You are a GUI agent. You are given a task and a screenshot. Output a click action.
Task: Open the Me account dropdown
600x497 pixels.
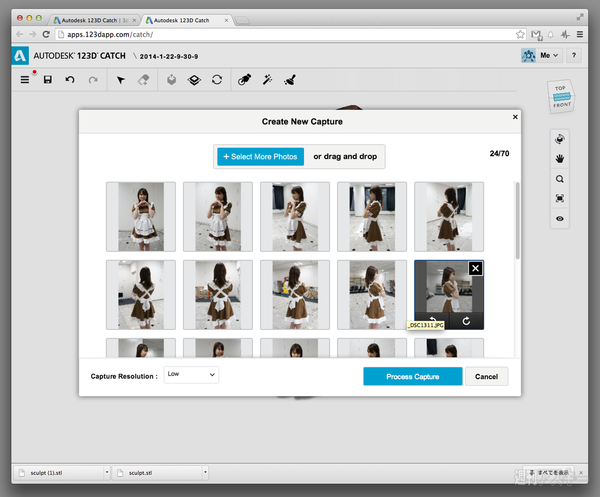click(x=549, y=55)
